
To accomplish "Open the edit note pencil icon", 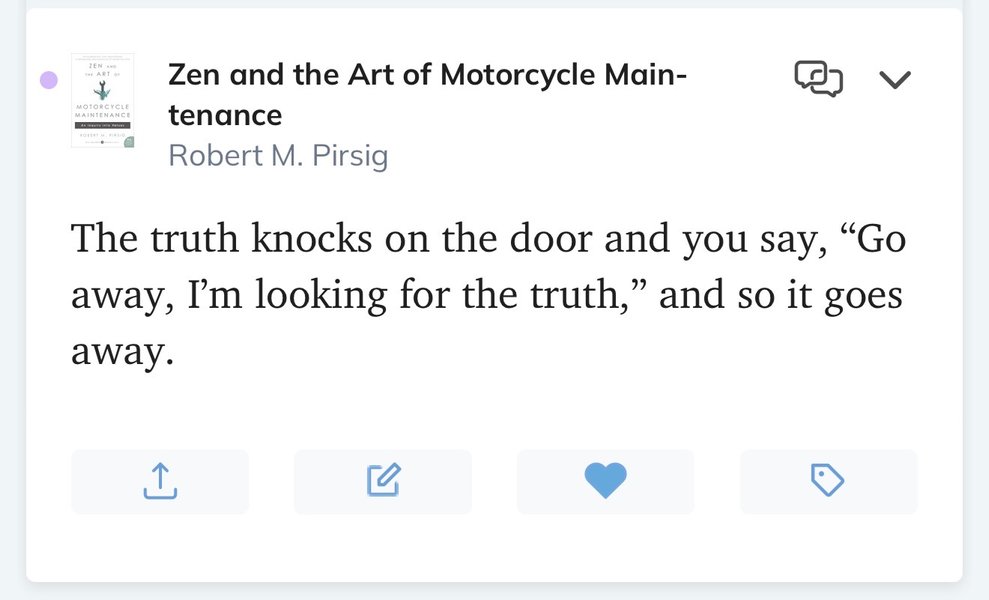I will pos(383,481).
